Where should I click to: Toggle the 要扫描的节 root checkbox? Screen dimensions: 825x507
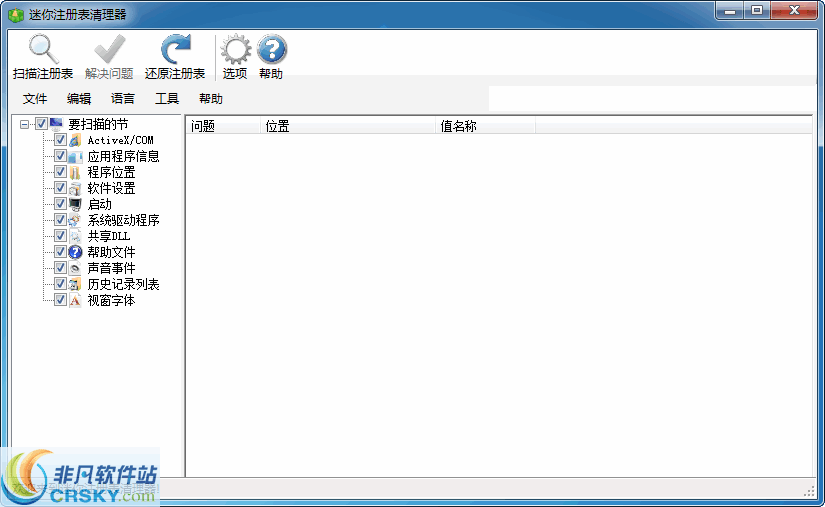click(x=42, y=124)
